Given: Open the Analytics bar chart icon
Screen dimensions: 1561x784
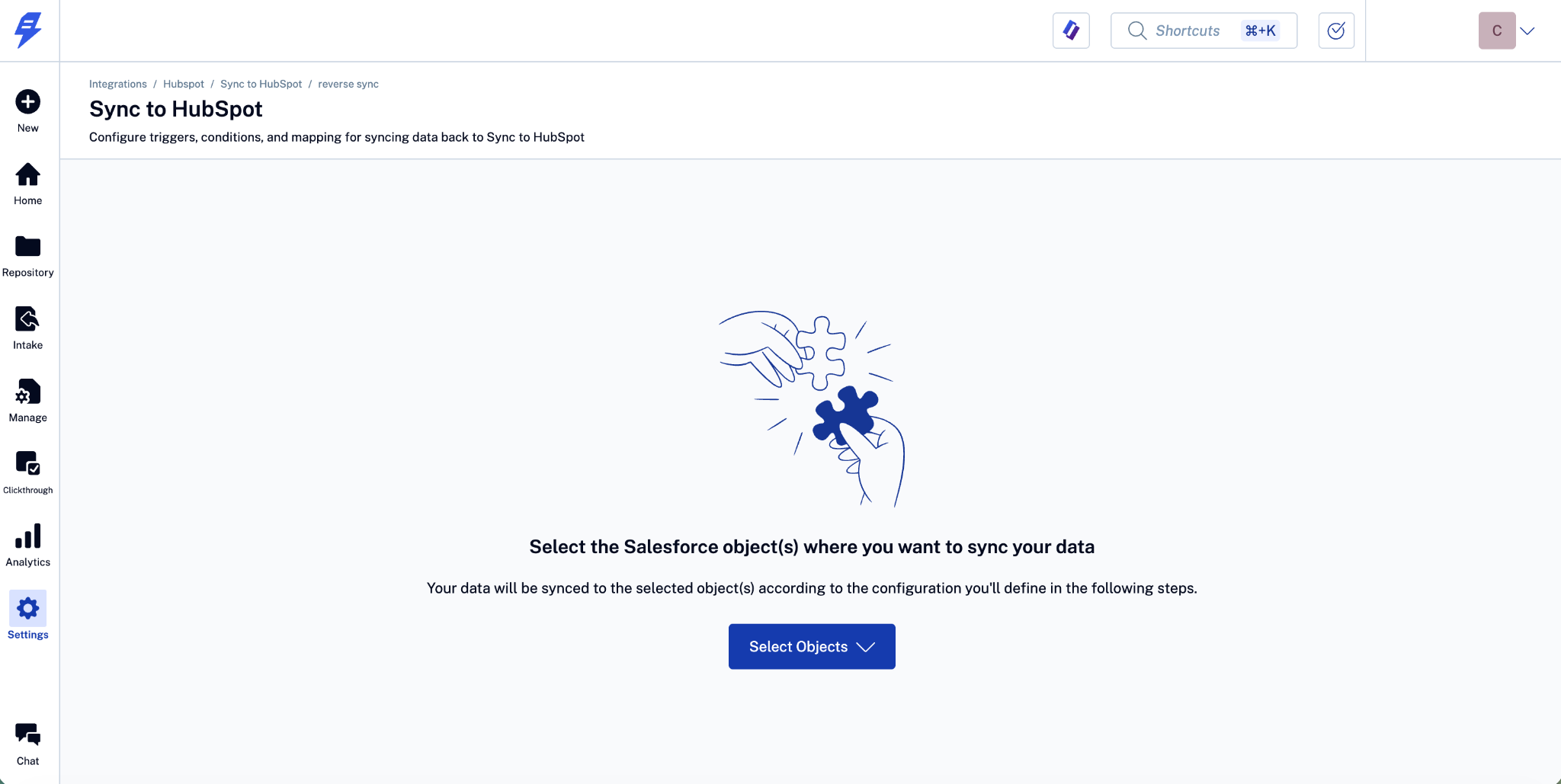Looking at the screenshot, I should pyautogui.click(x=28, y=536).
